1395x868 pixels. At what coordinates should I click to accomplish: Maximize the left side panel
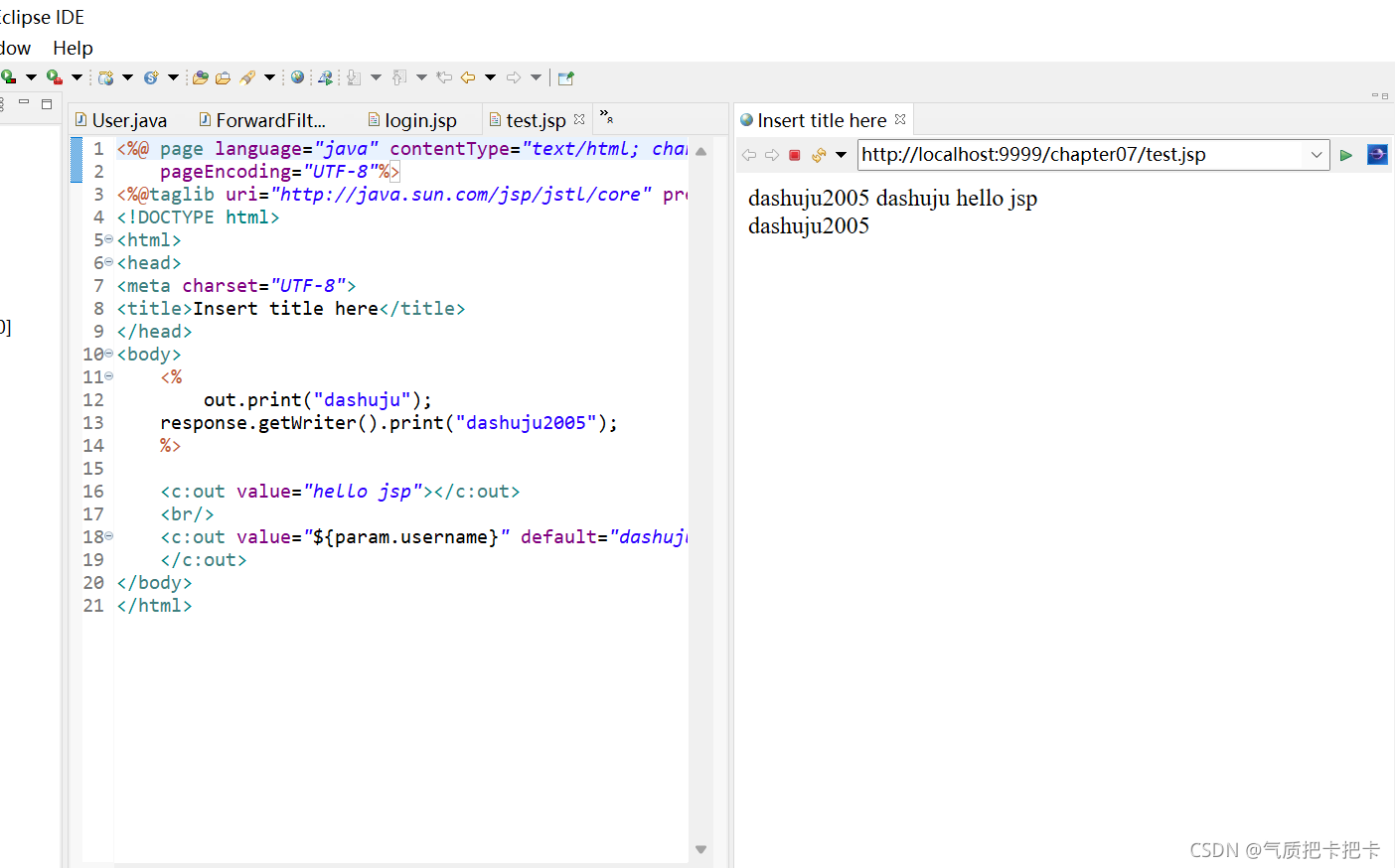pos(46,102)
